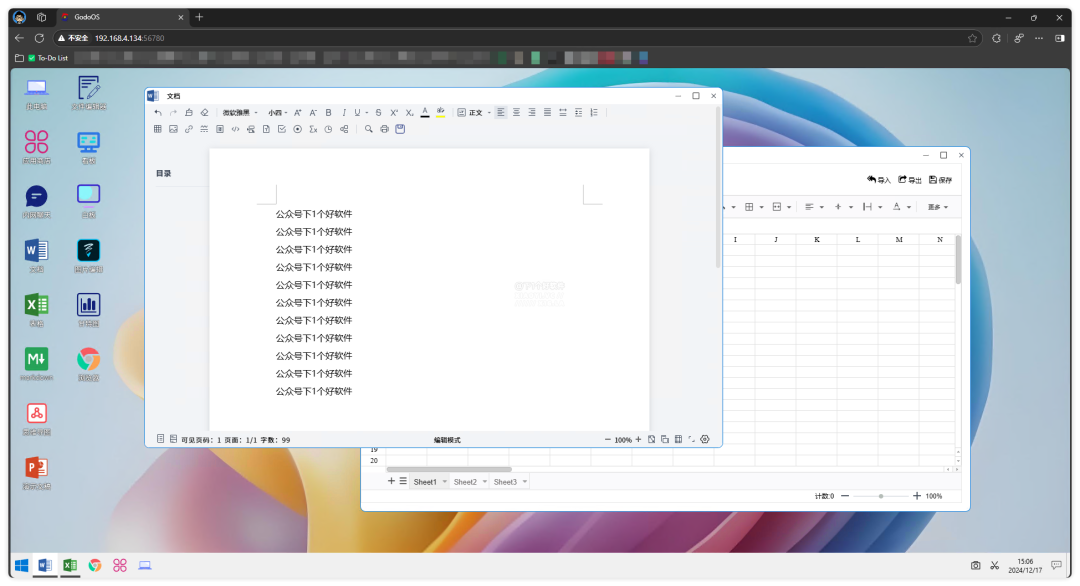Click the 导出 export button in spreadsheet
The height and width of the screenshot is (586, 1080).
(x=910, y=180)
